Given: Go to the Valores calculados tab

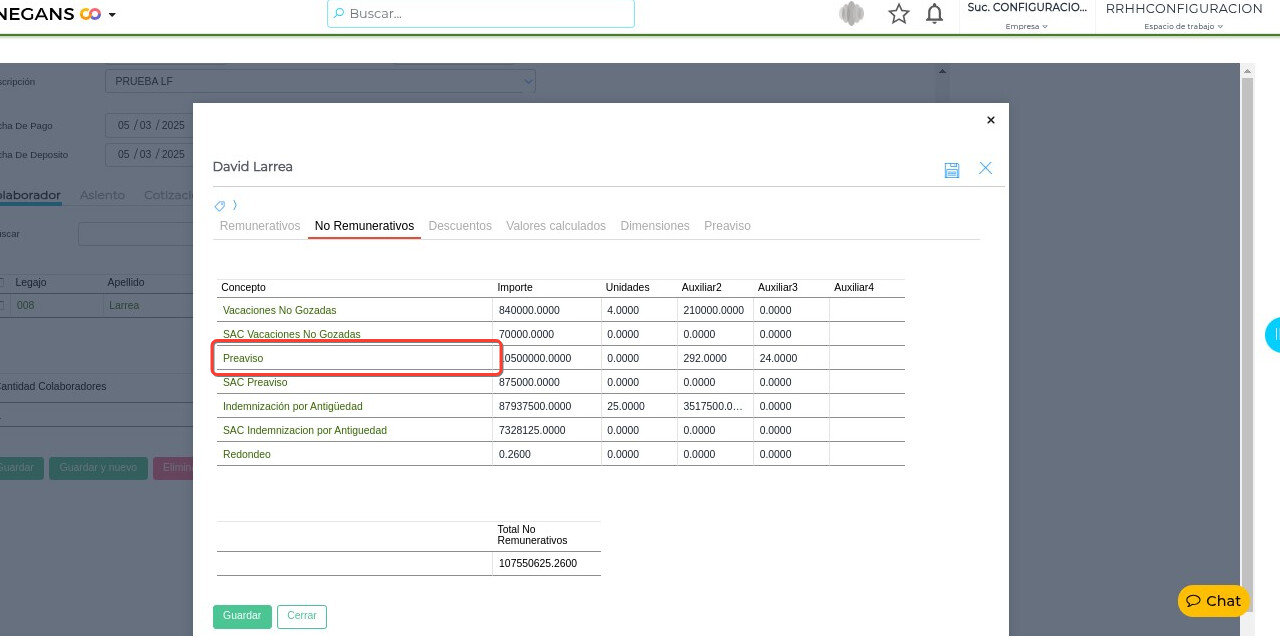Looking at the screenshot, I should 556,226.
